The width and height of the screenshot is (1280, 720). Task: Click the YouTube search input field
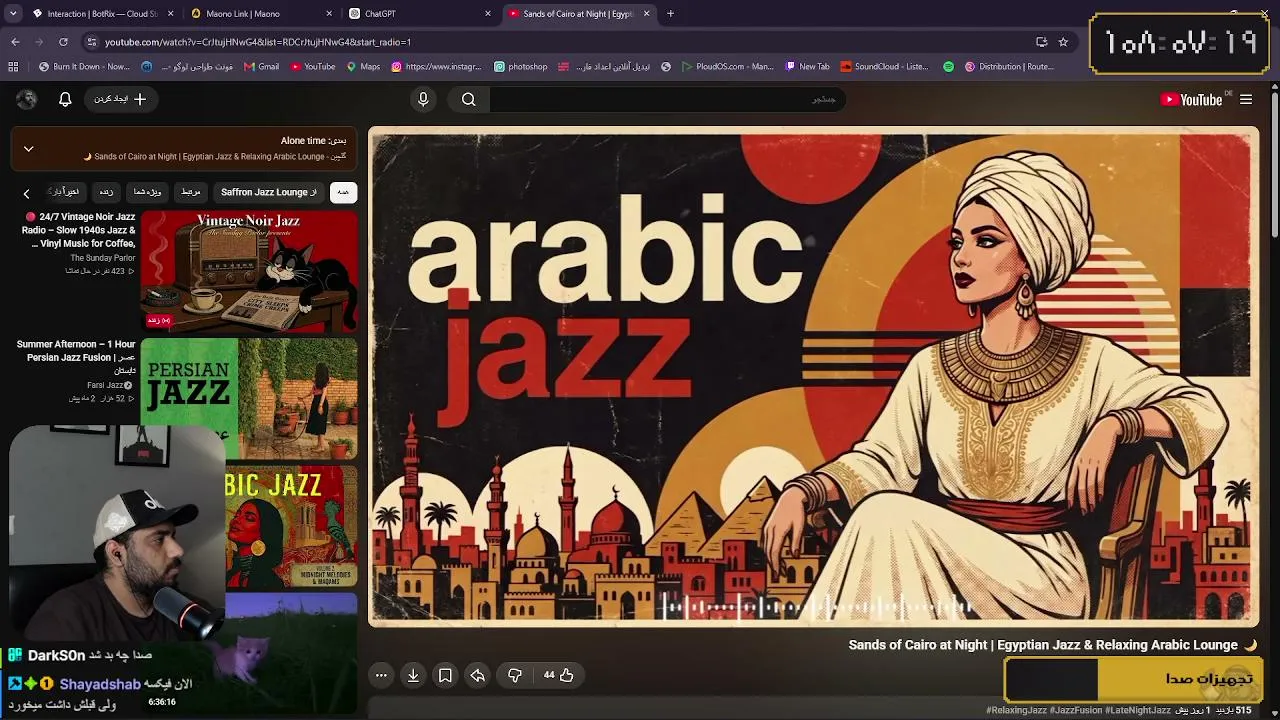point(667,99)
